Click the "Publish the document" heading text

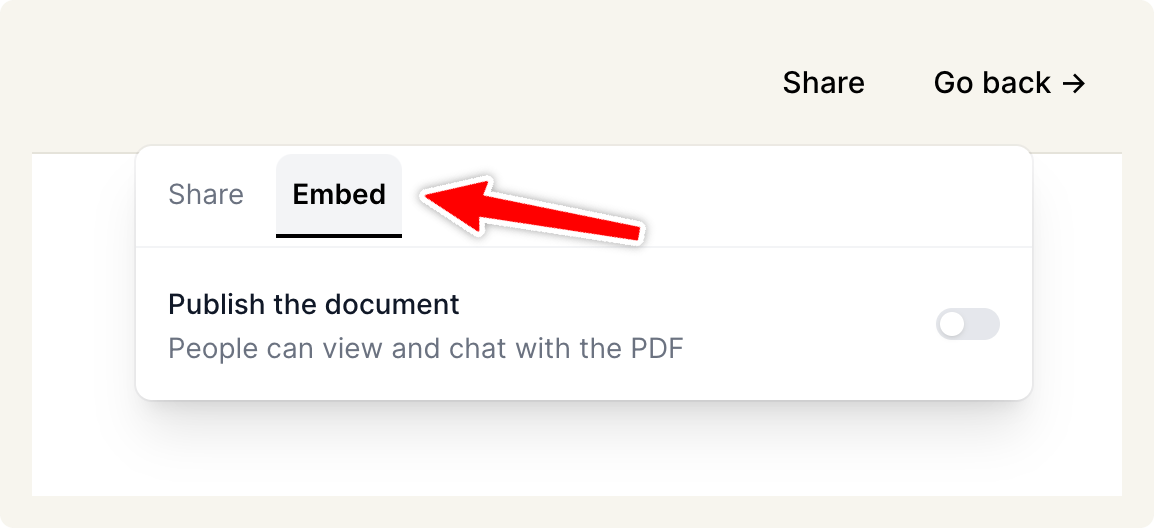tap(313, 304)
